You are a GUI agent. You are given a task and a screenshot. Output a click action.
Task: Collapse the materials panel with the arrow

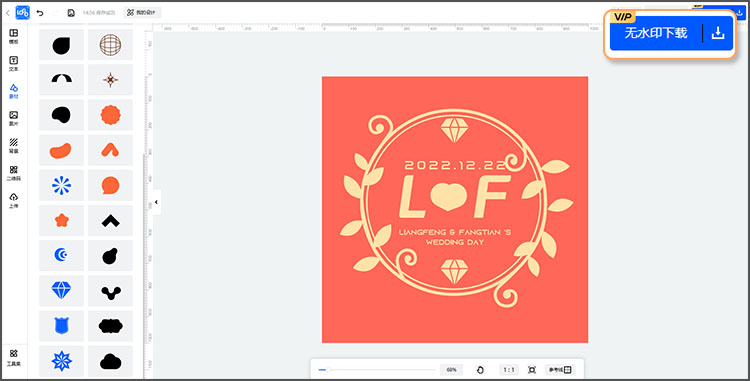pos(156,202)
